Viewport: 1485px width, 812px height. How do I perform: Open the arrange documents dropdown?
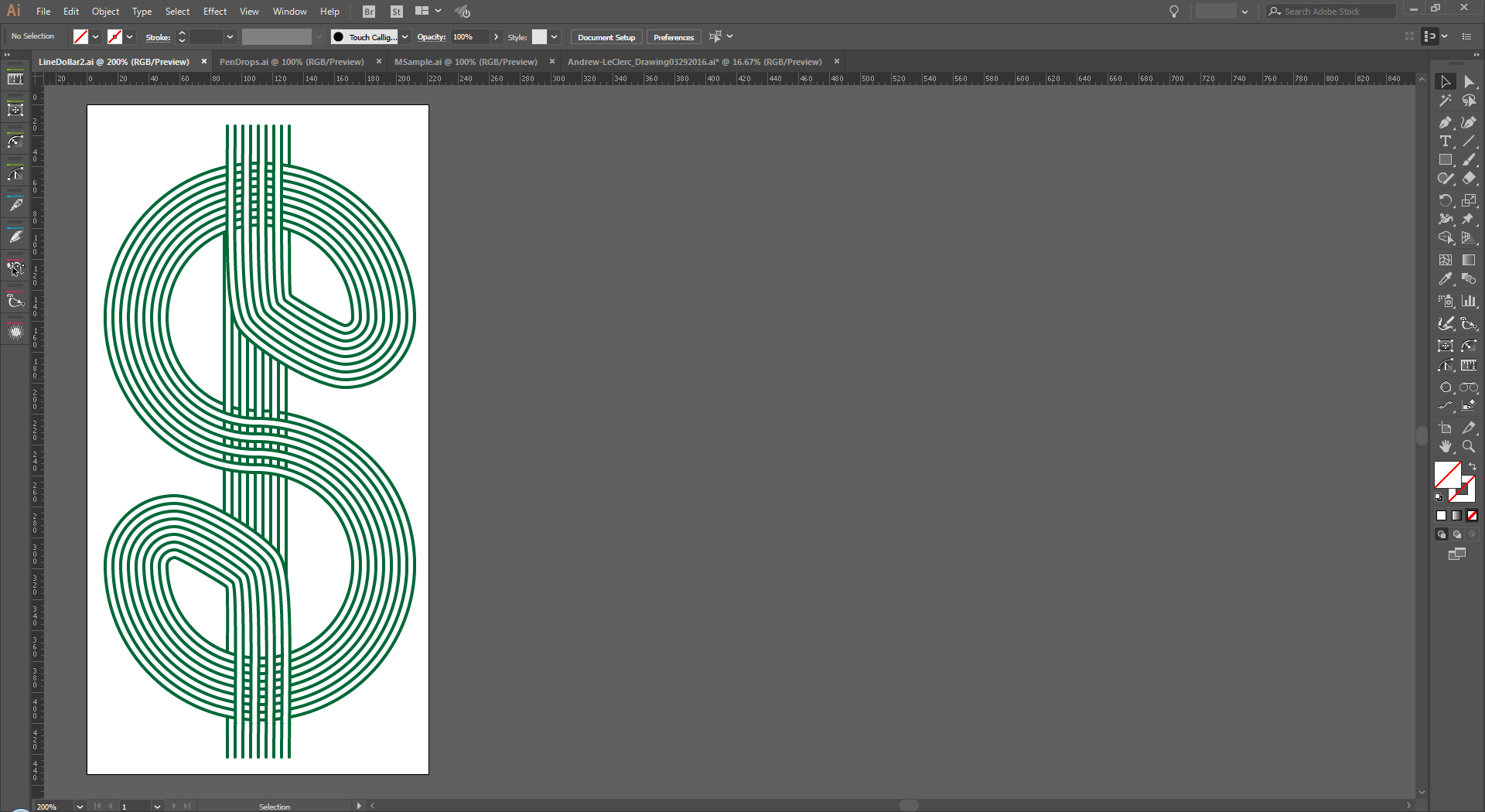pos(428,12)
